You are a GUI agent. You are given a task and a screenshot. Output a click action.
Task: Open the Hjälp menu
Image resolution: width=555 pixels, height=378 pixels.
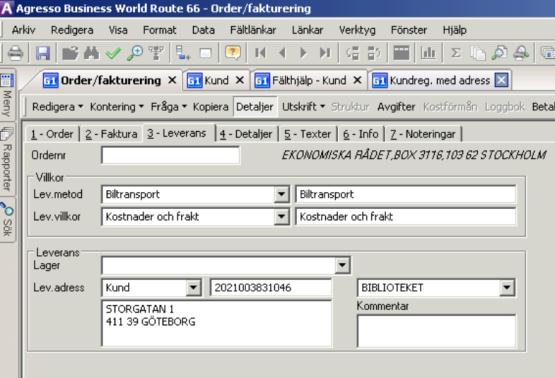(x=454, y=30)
